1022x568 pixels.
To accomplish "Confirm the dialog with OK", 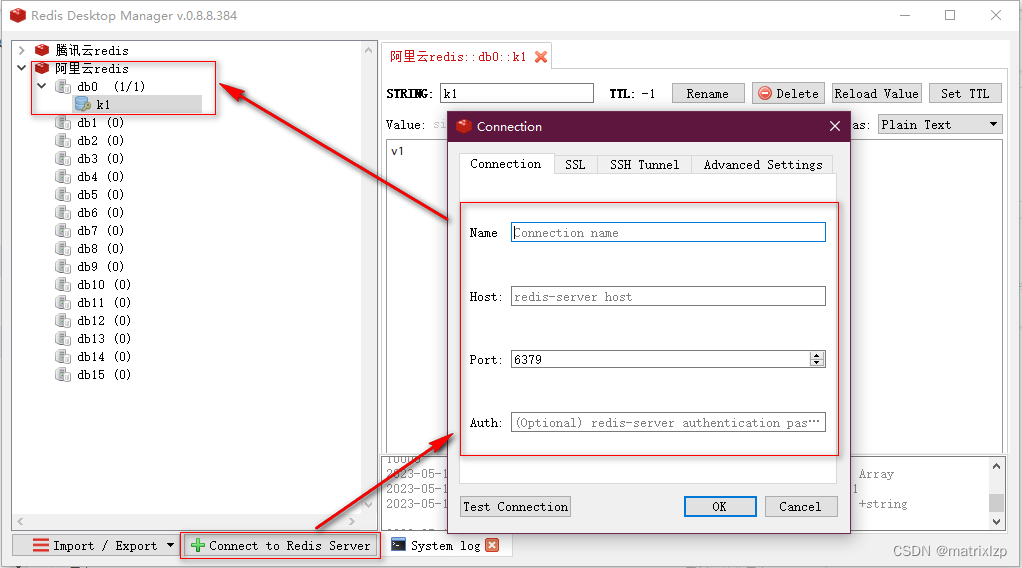I will pos(720,507).
